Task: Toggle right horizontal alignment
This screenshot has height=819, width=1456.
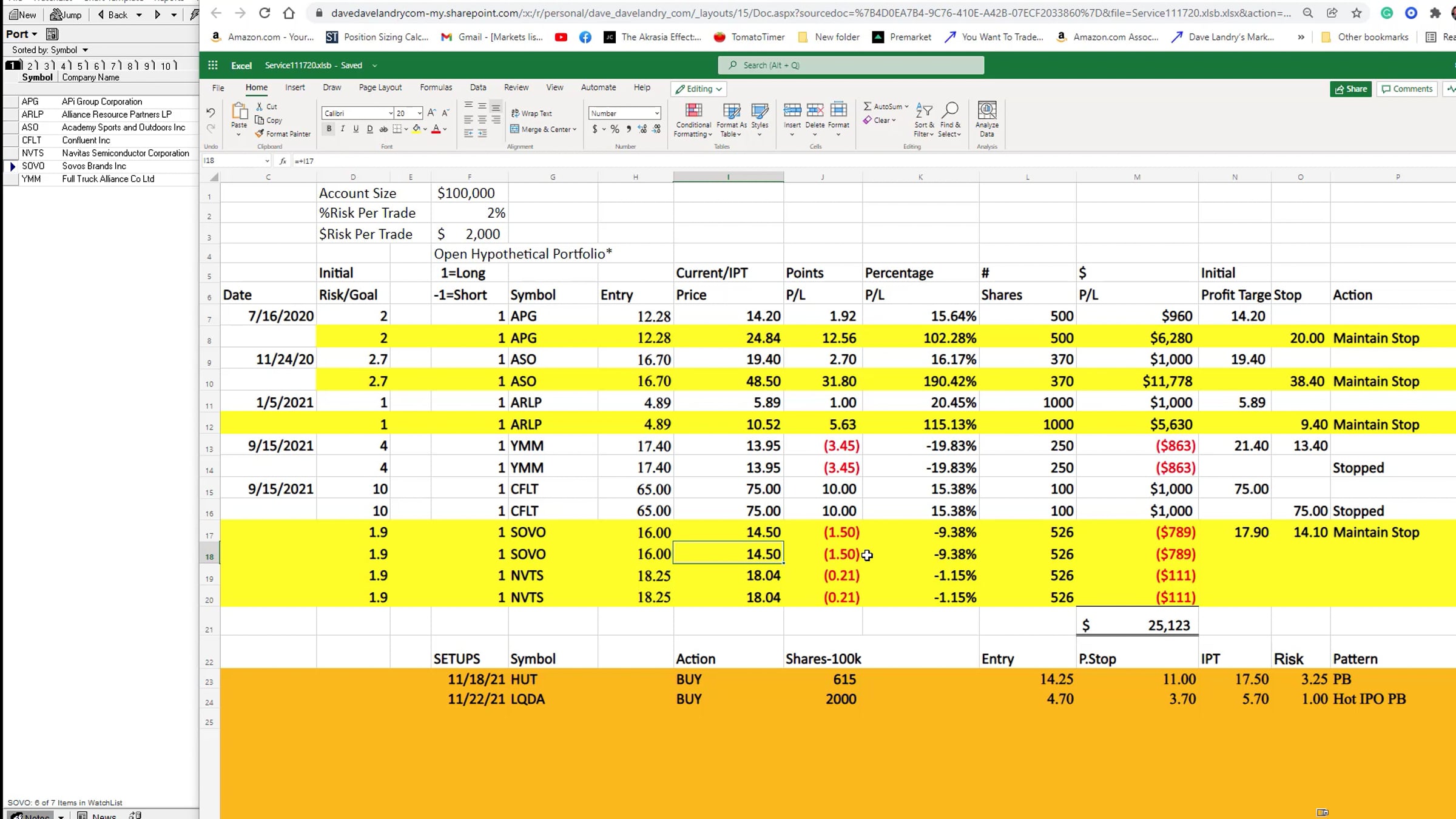Action: pyautogui.click(x=496, y=120)
